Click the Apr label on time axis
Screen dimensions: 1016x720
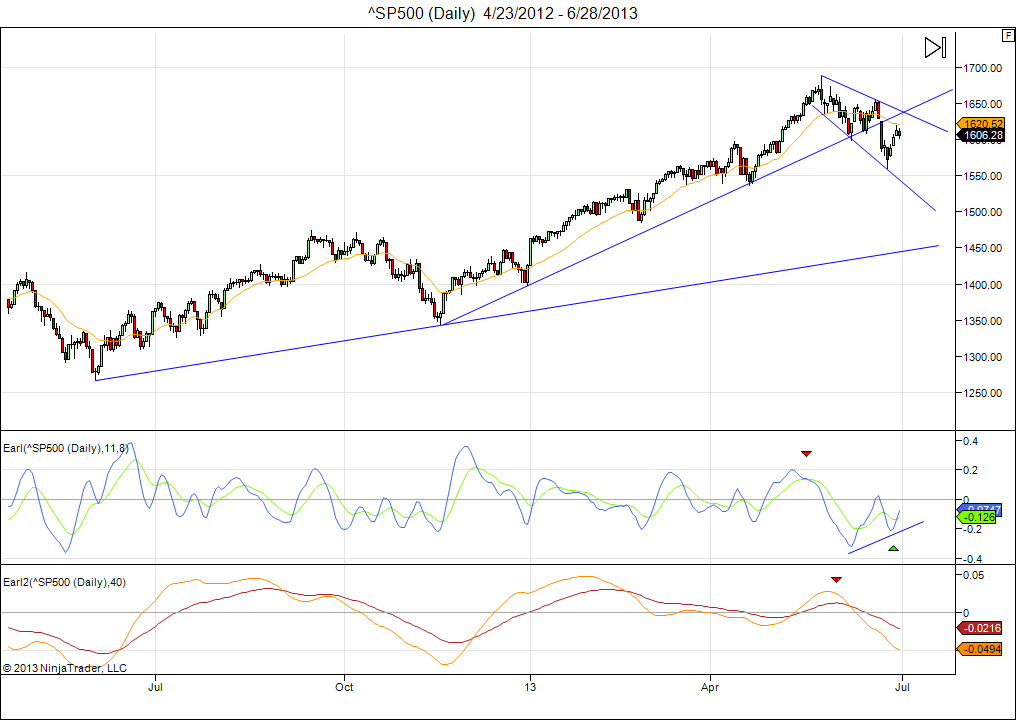click(710, 687)
